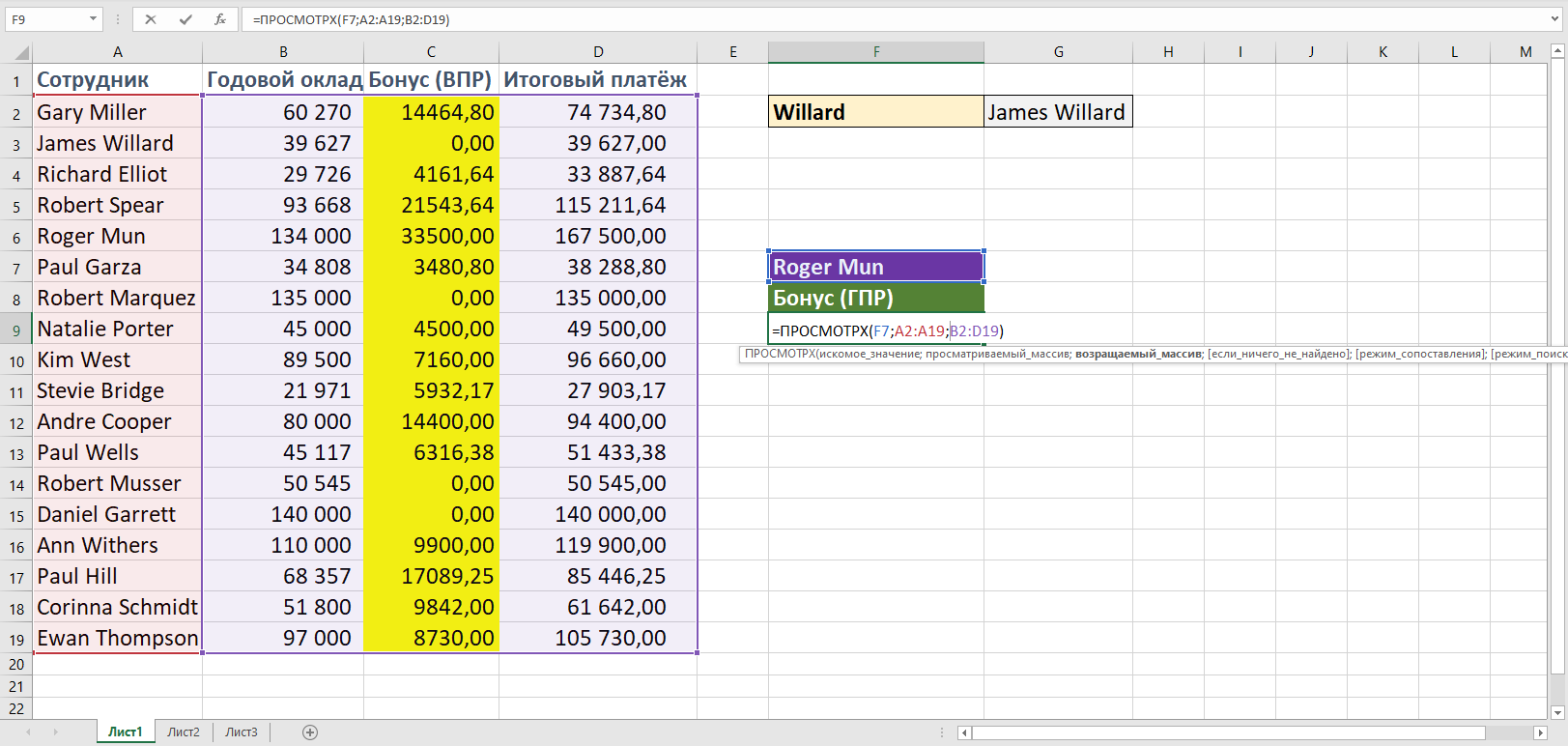Click the 'Ewan Thompson' cell
The image size is (1568, 746).
[x=117, y=638]
